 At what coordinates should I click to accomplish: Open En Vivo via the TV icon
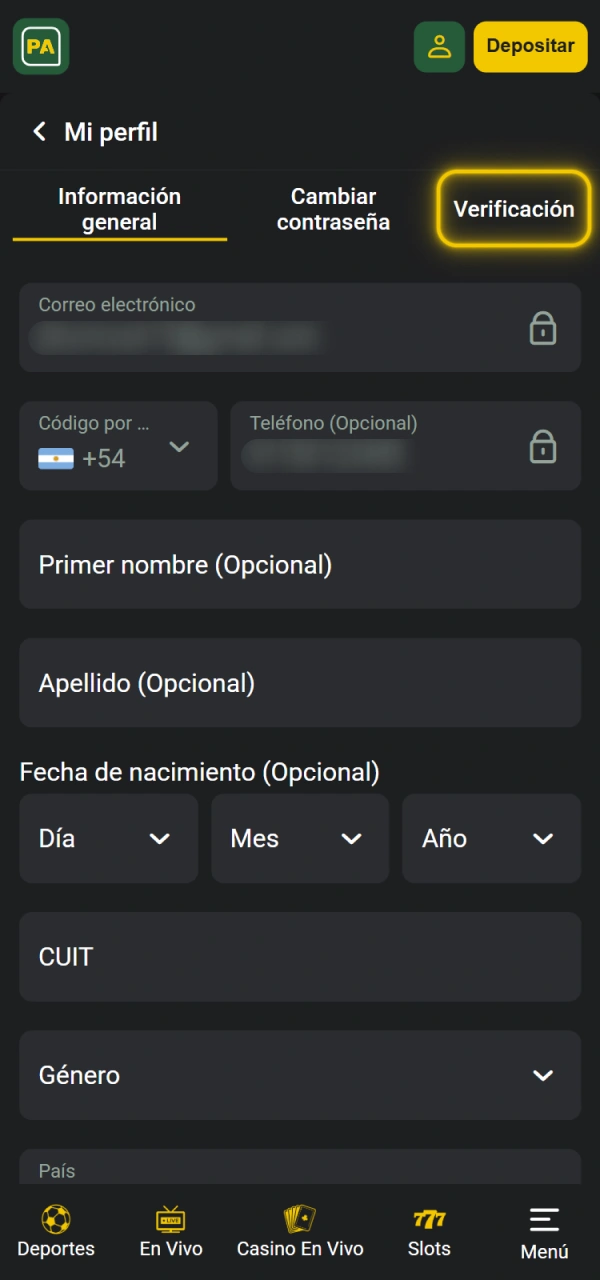click(170, 1220)
